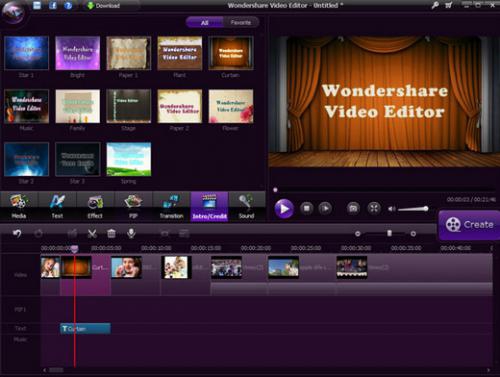Viewport: 500px width, 377px height.
Task: Zoom in the timeline
Action: [x=413, y=234]
